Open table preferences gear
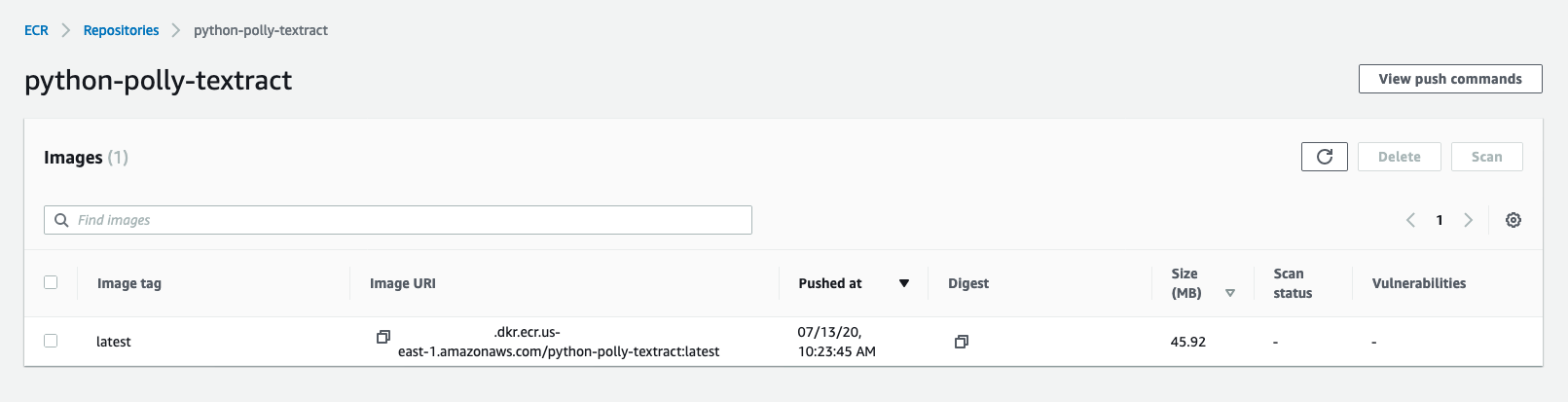Viewport: 1568px width, 402px height. point(1513,220)
